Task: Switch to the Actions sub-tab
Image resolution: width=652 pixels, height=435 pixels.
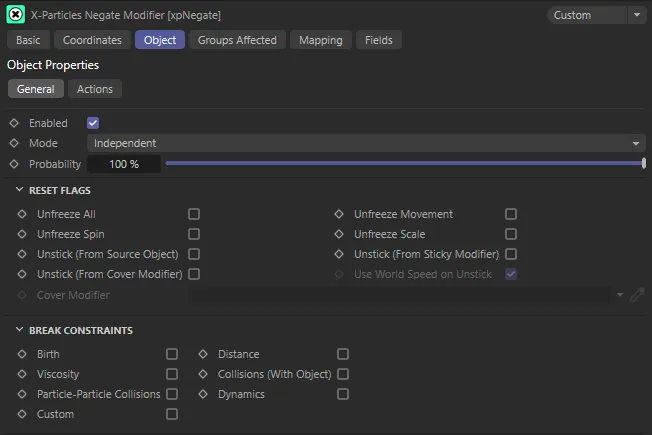Action: (x=95, y=89)
